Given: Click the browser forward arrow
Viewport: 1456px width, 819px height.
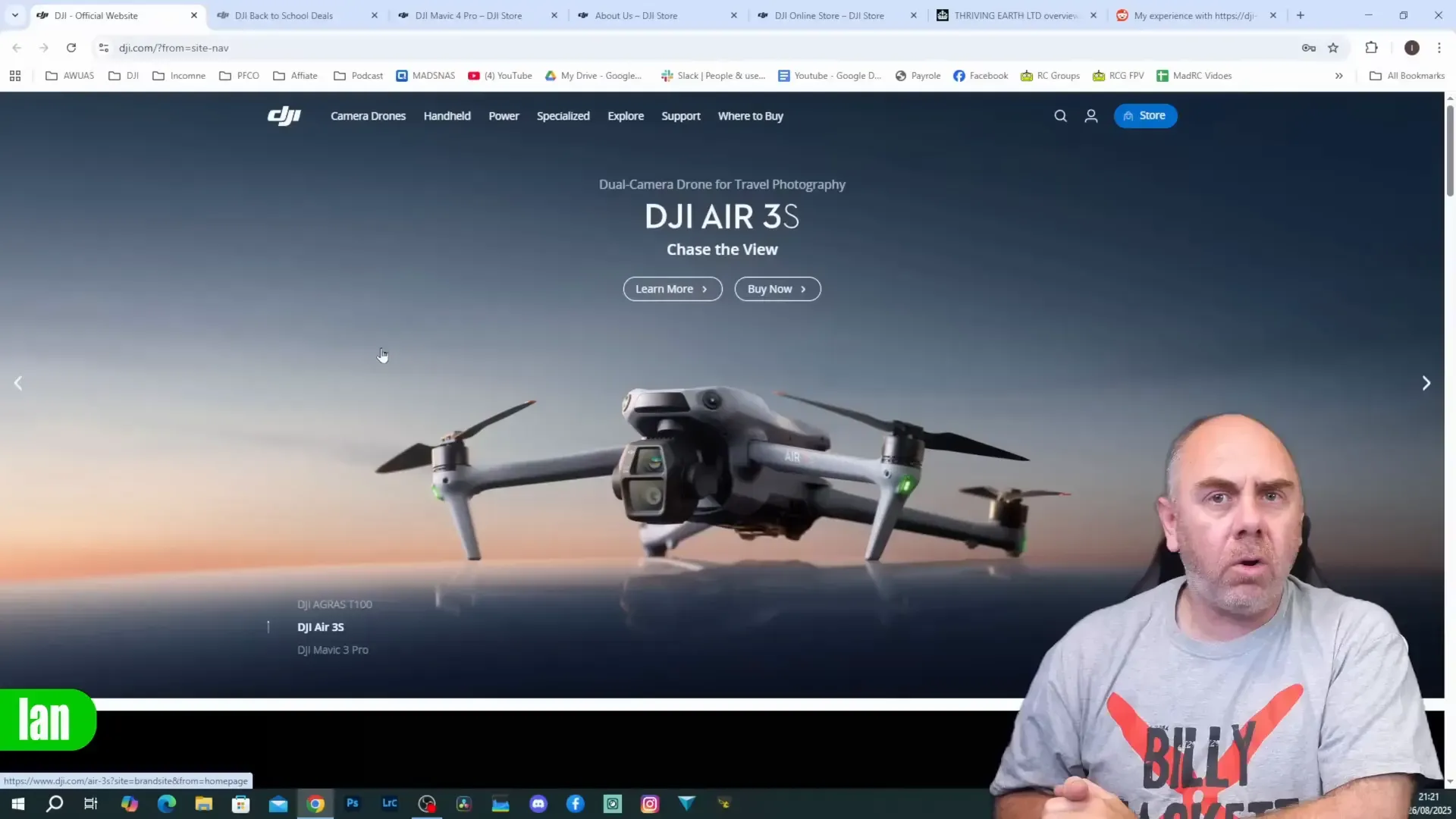Looking at the screenshot, I should (44, 48).
